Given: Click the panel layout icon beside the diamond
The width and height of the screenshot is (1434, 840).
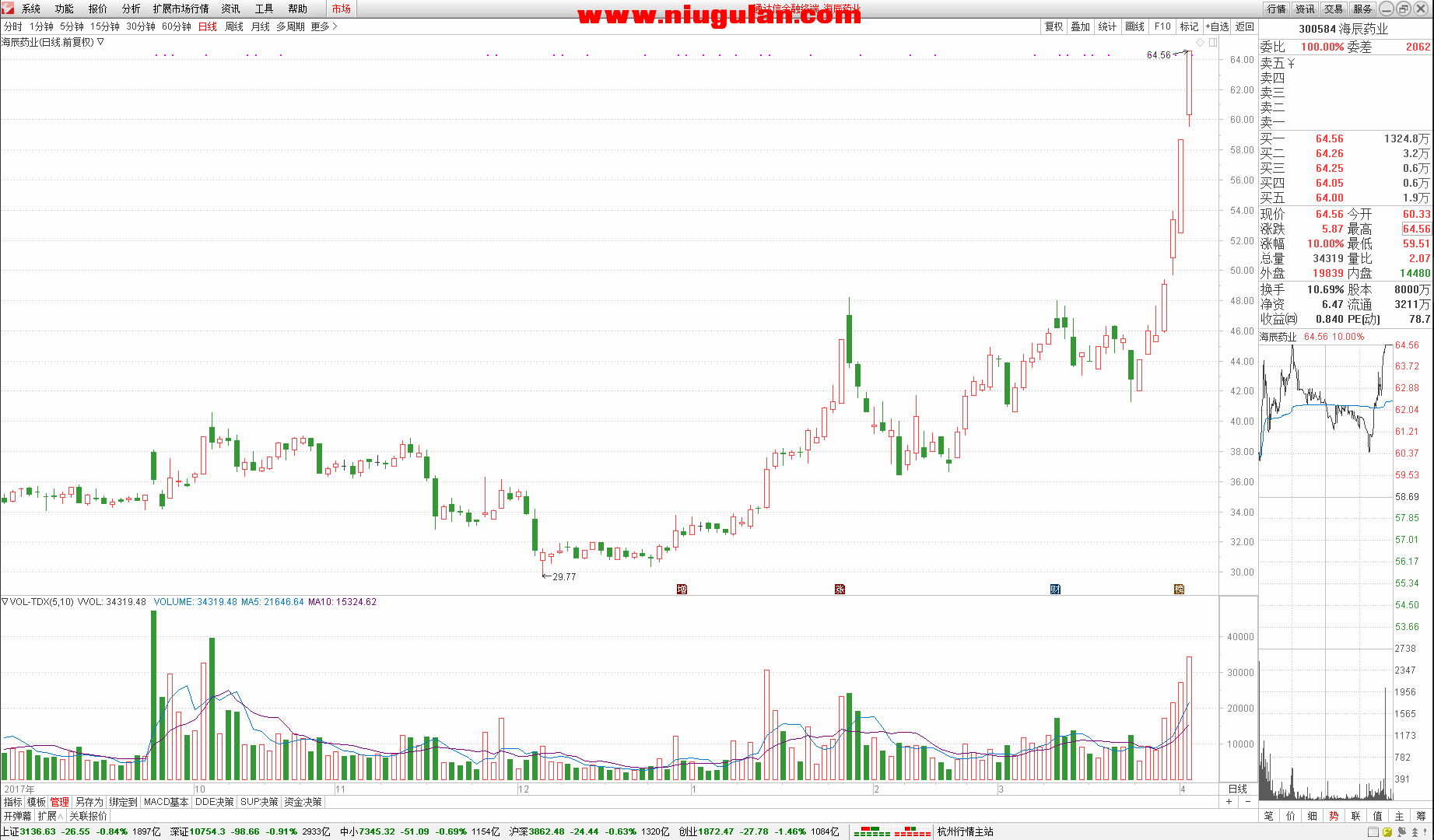Looking at the screenshot, I should [x=1213, y=43].
